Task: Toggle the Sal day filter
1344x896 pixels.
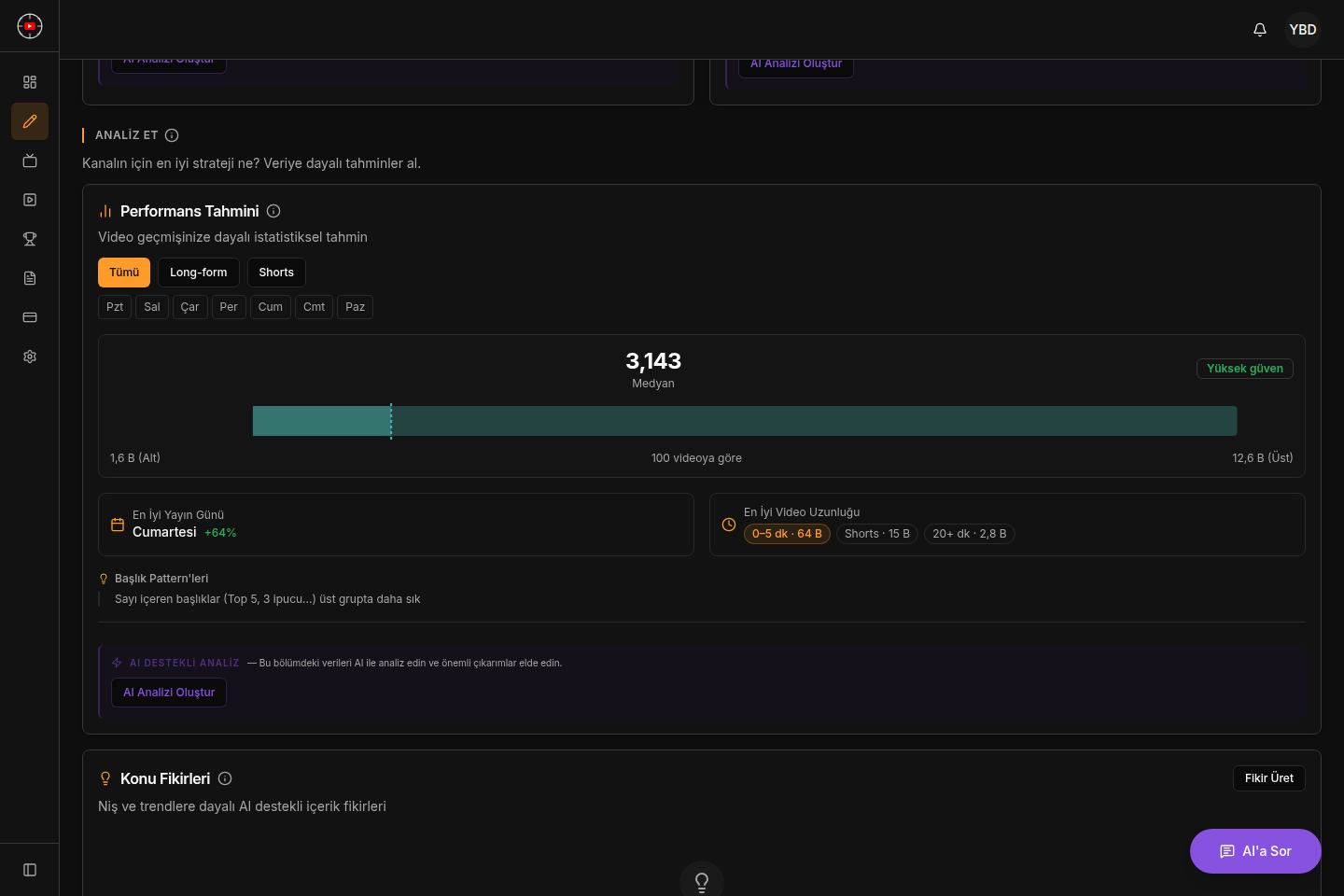Action: 152,307
